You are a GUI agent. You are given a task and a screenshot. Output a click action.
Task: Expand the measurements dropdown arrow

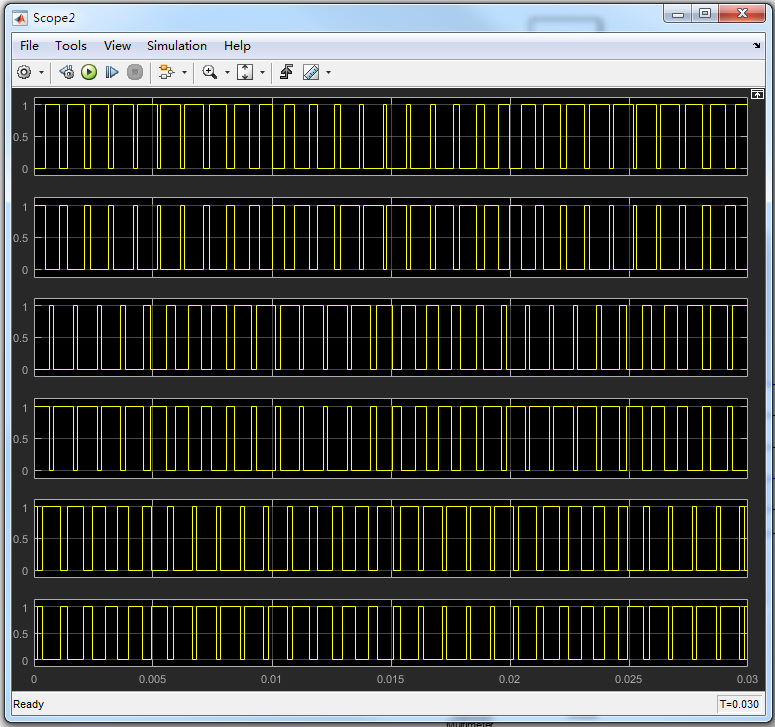click(x=328, y=73)
